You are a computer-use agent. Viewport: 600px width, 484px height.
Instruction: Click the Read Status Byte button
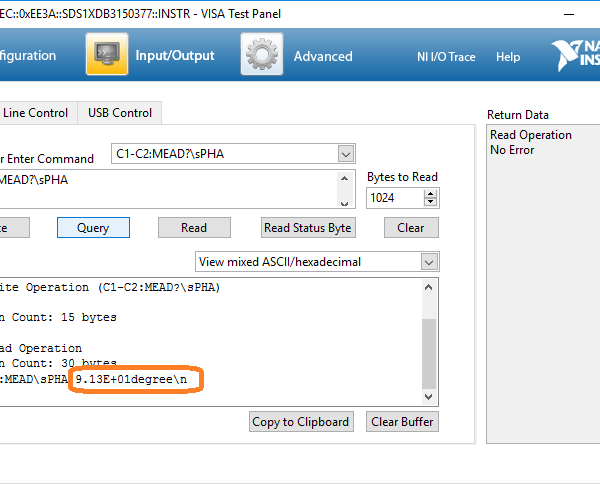pyautogui.click(x=308, y=228)
